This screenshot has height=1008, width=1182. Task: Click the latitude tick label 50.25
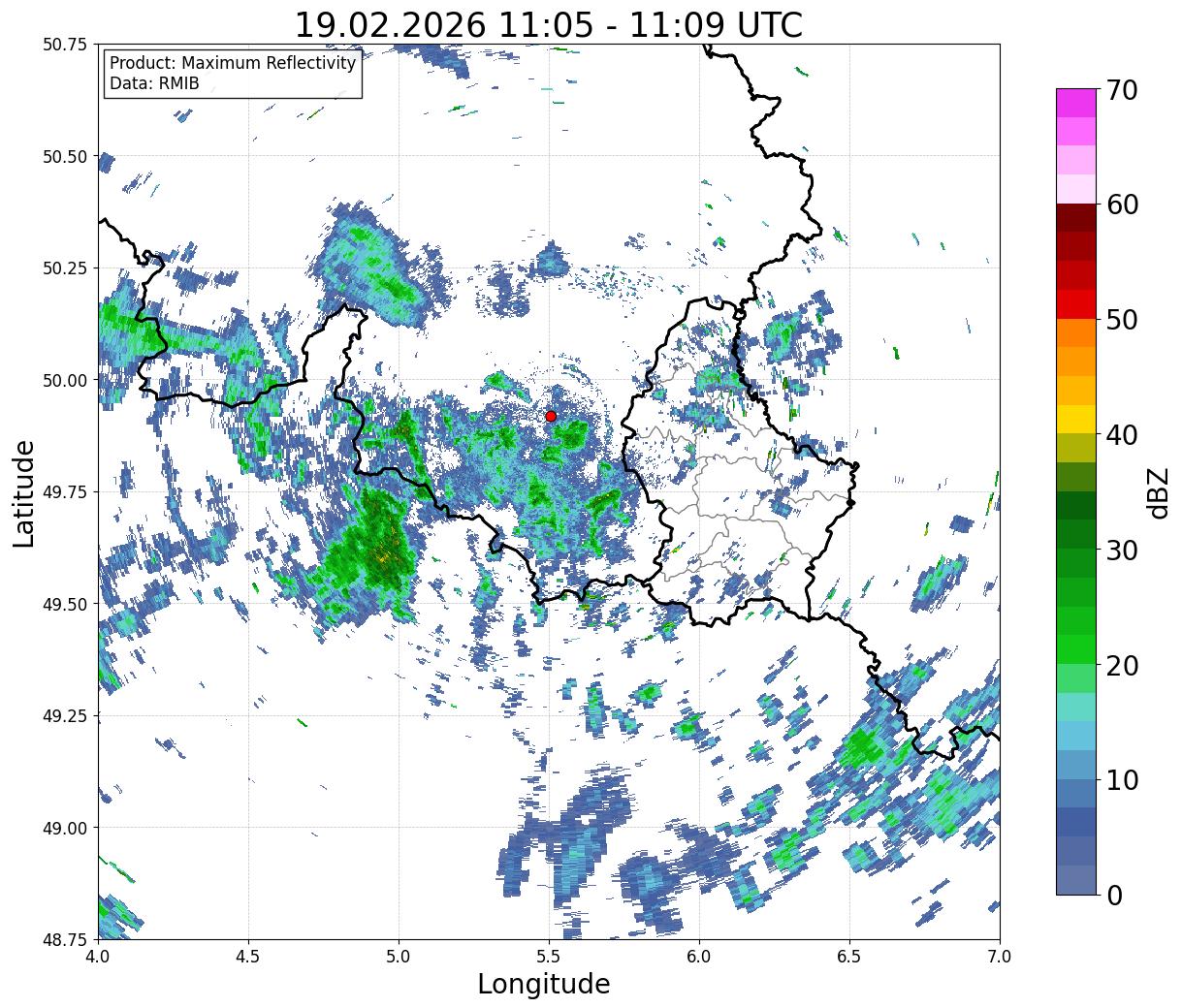click(64, 268)
